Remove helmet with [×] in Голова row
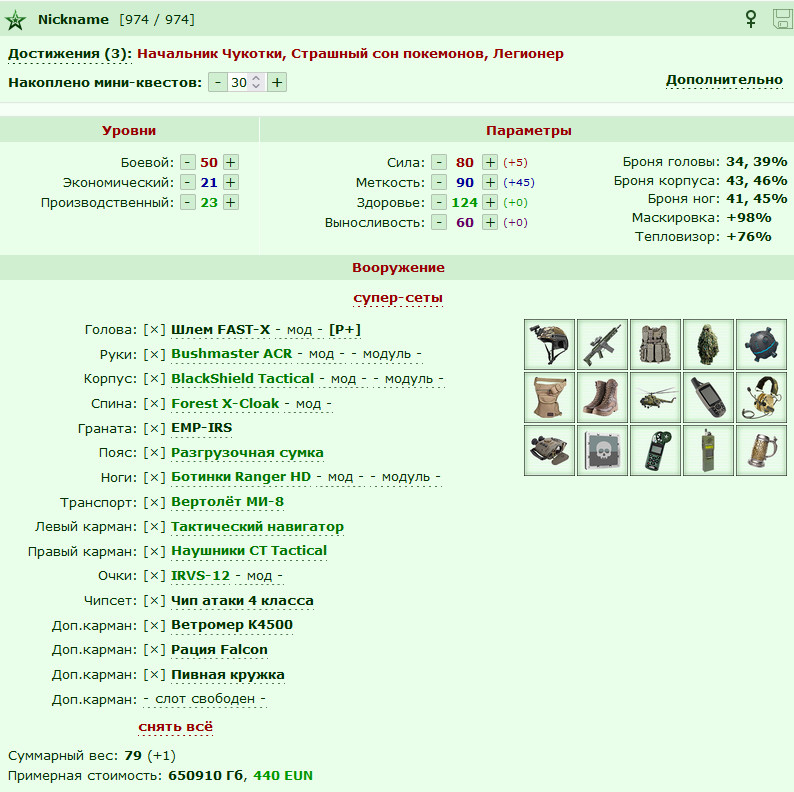794x792 pixels. click(x=154, y=330)
